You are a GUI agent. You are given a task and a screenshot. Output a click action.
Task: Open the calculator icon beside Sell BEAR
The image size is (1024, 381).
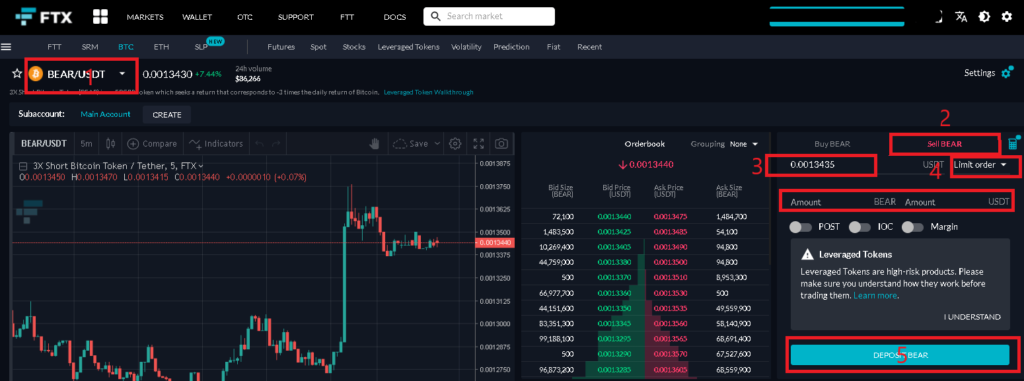pos(1013,143)
